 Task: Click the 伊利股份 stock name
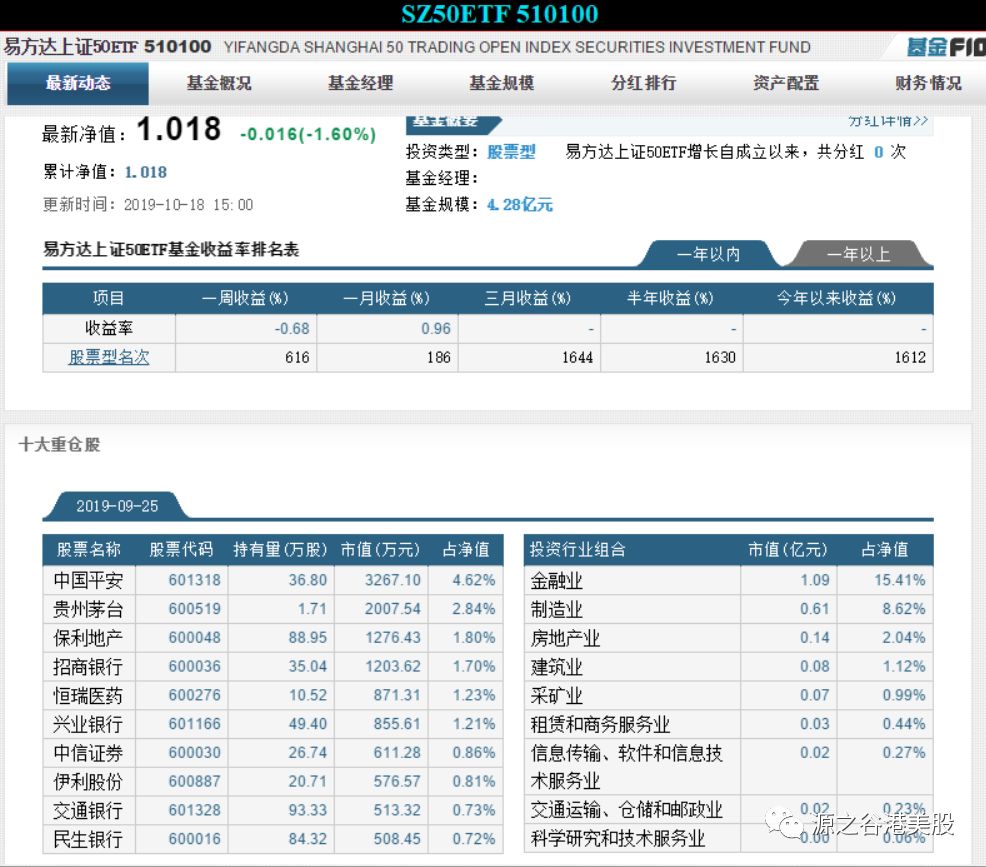coord(88,781)
